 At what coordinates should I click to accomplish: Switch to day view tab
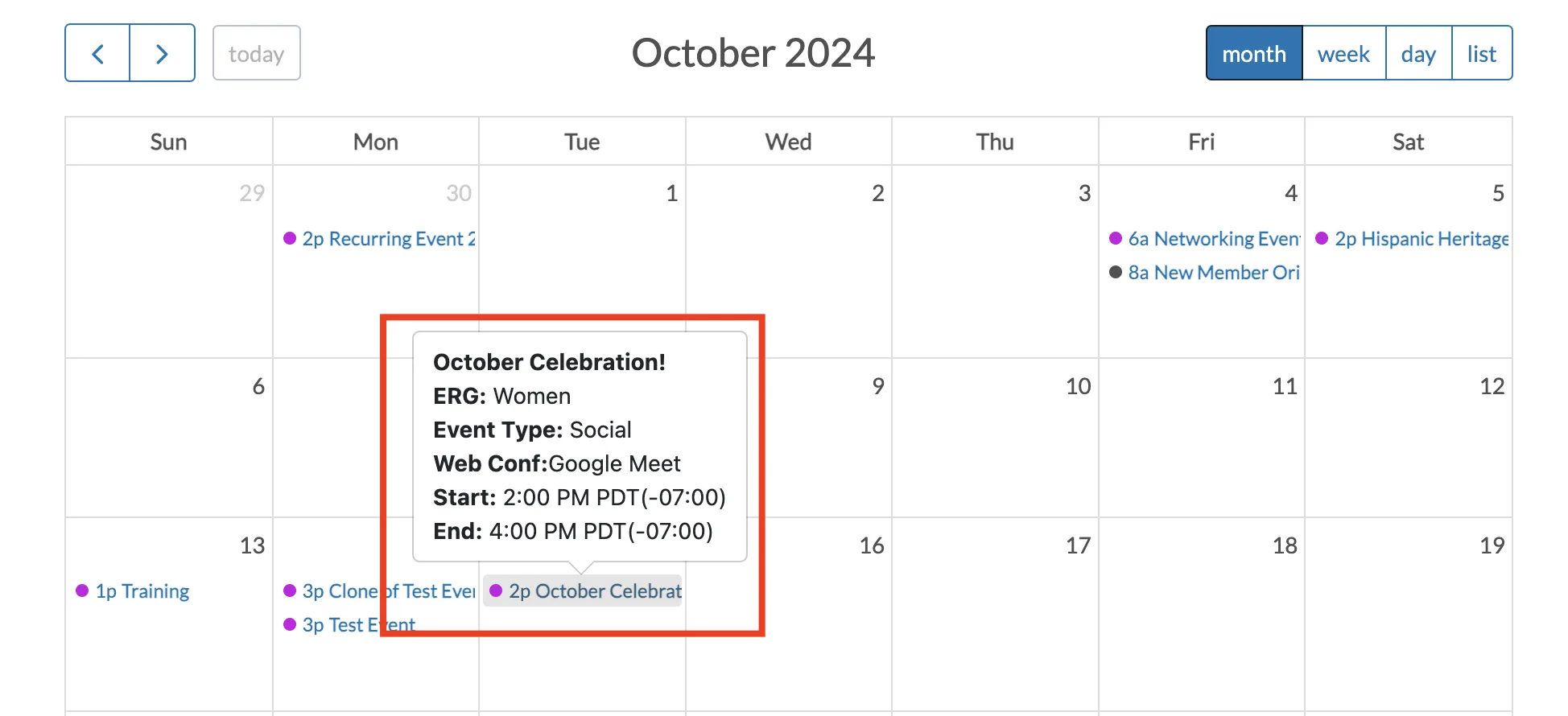pyautogui.click(x=1418, y=53)
